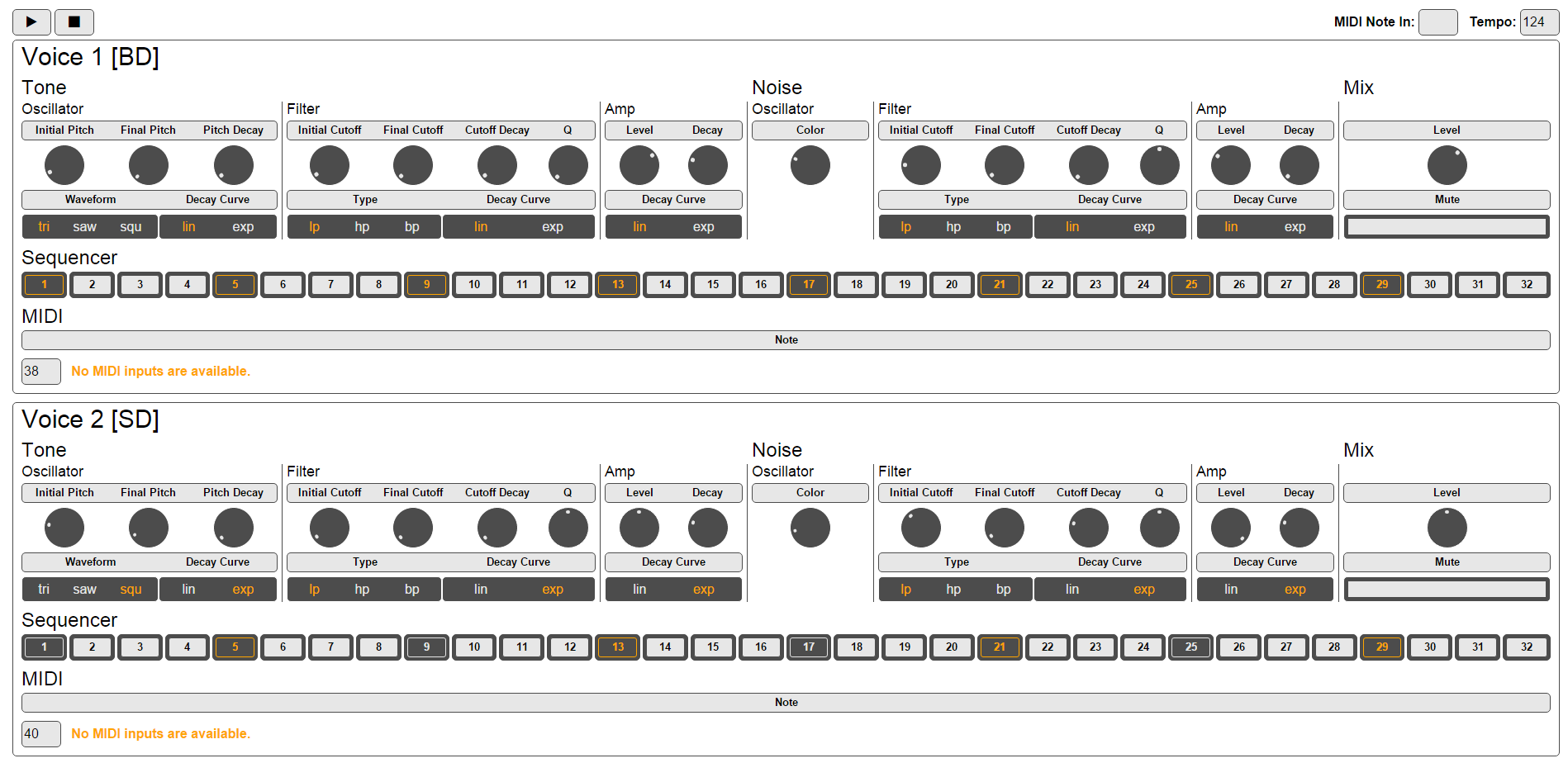This screenshot has height=763, width=1568.
Task: Click the Mix Level knob for Voice 2
Action: (x=1447, y=527)
